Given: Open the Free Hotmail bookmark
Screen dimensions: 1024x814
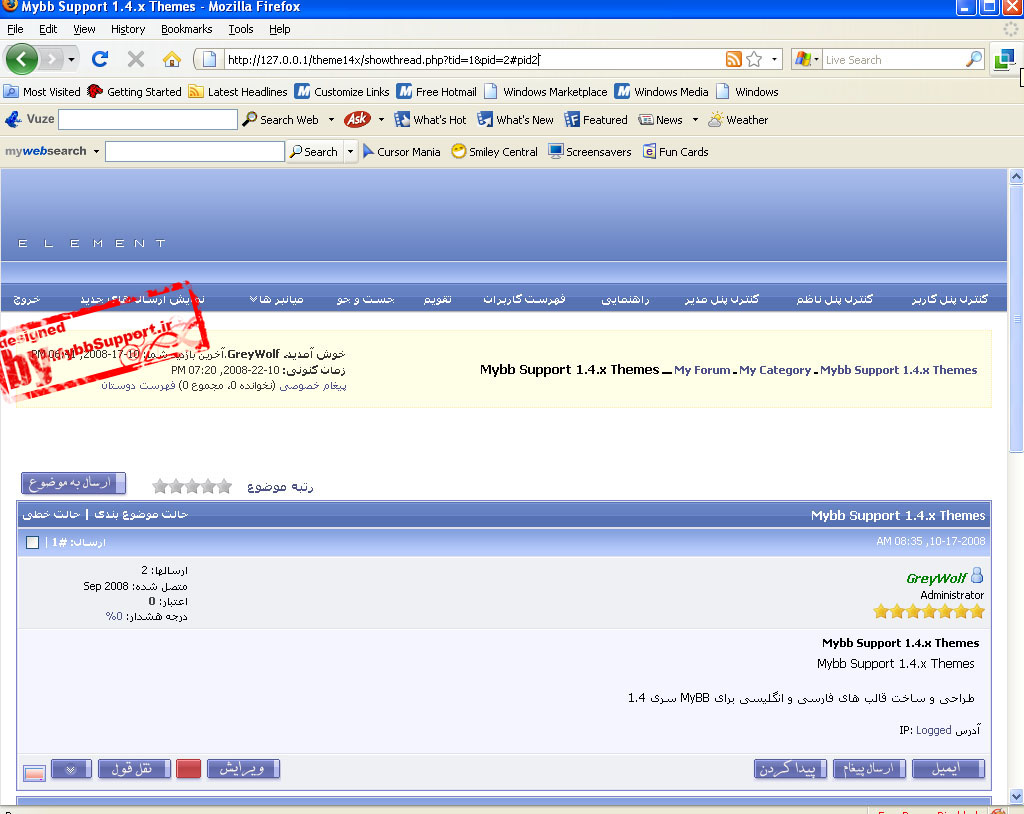Looking at the screenshot, I should coord(436,91).
